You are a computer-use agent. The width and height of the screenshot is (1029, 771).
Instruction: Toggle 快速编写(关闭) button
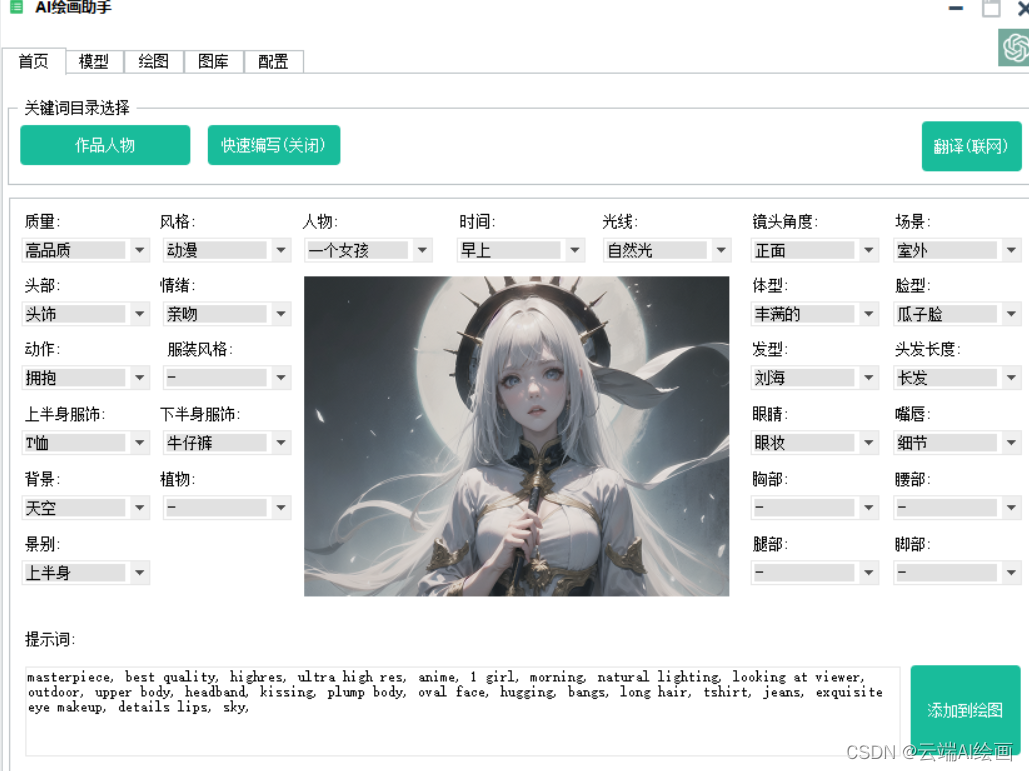point(274,145)
